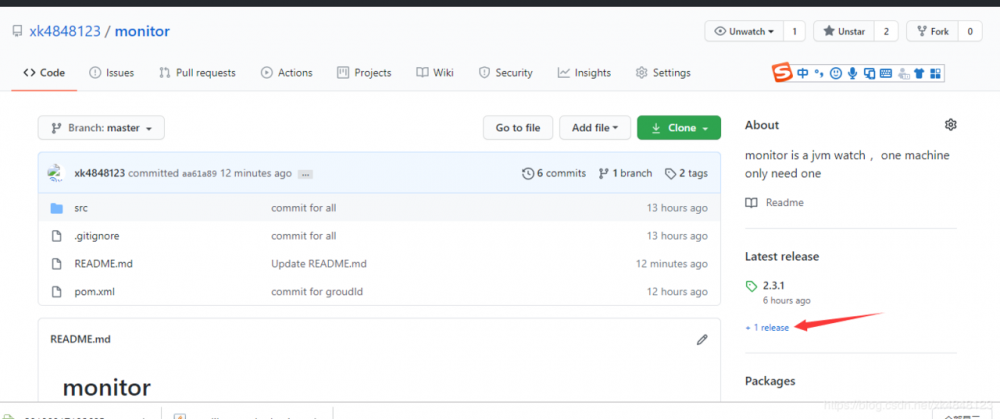The width and height of the screenshot is (1000, 419).
Task: Click the .gitignore file icon
Action: 57,236
